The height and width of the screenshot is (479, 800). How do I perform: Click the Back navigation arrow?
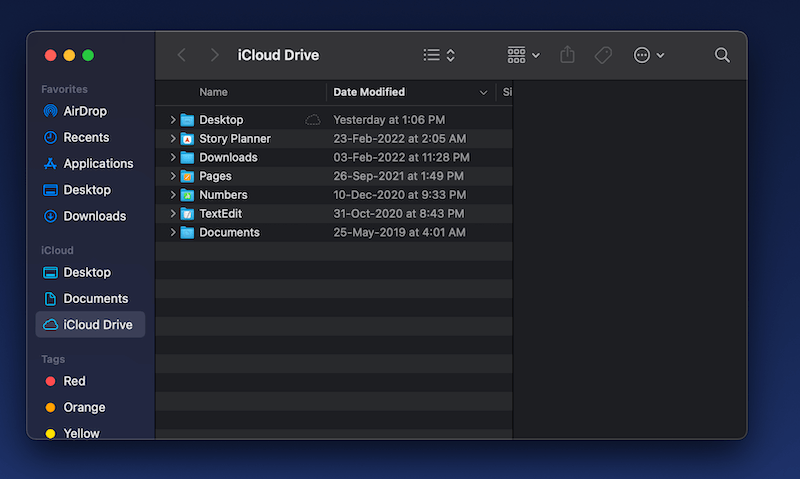point(182,55)
